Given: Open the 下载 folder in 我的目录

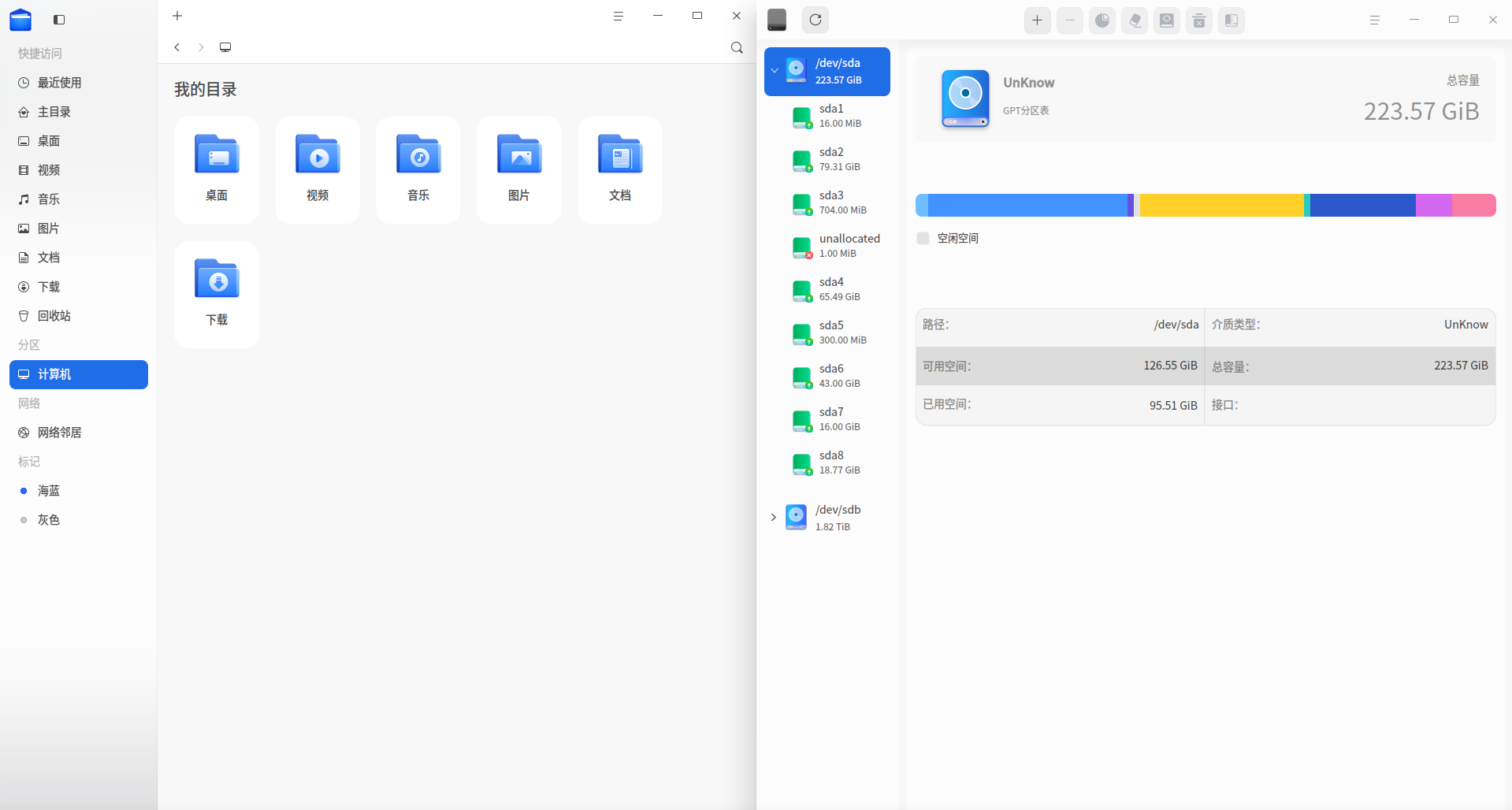Looking at the screenshot, I should click(x=217, y=294).
